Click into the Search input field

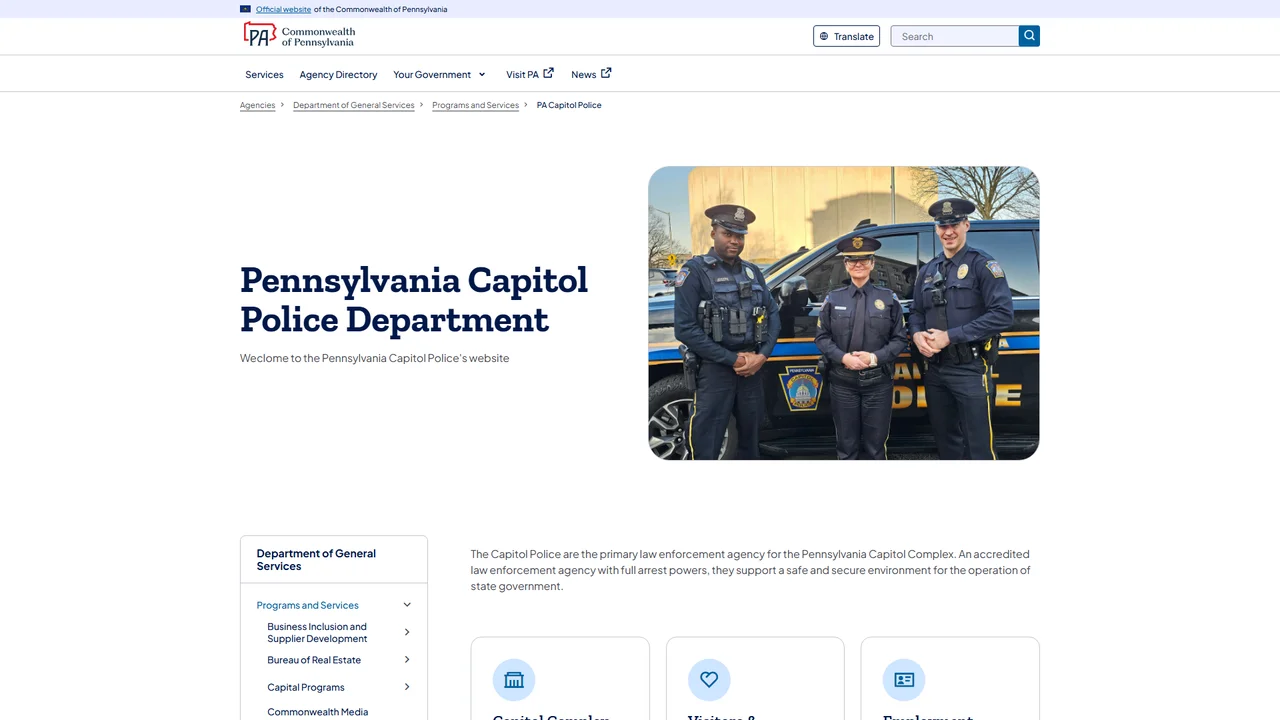click(955, 36)
